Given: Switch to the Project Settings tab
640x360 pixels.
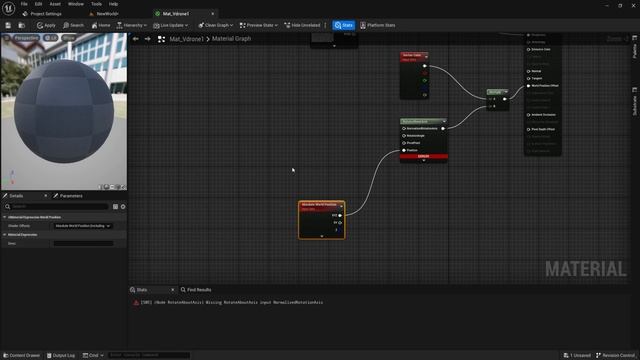Looking at the screenshot, I should pos(42,13).
